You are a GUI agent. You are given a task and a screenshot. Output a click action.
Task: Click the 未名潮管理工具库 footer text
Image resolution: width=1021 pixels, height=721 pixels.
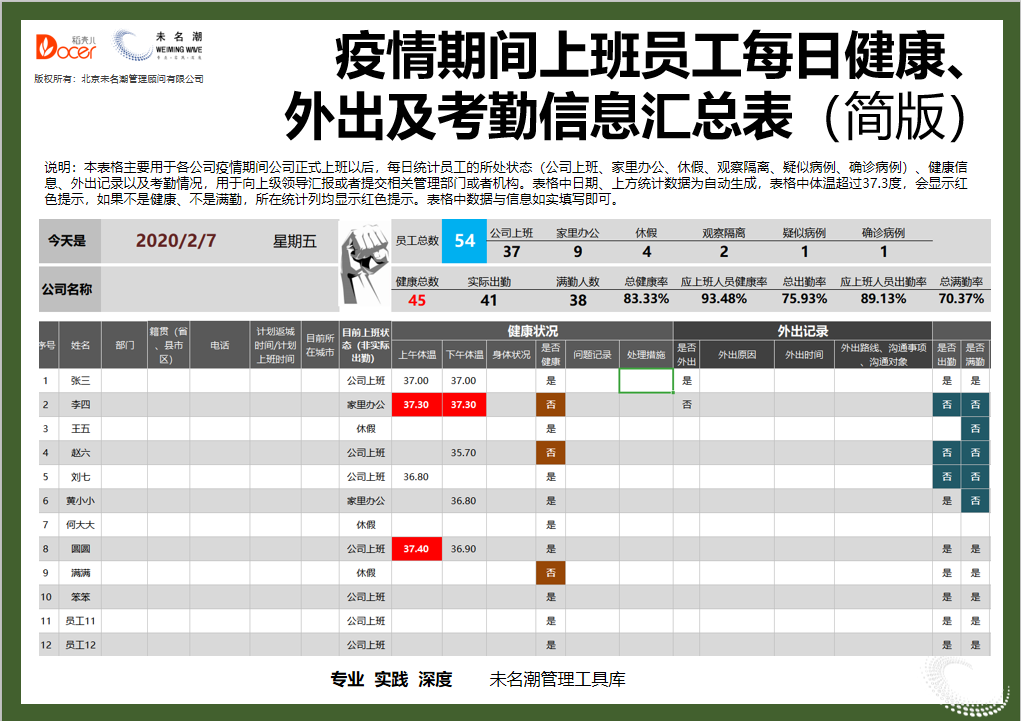pos(559,679)
